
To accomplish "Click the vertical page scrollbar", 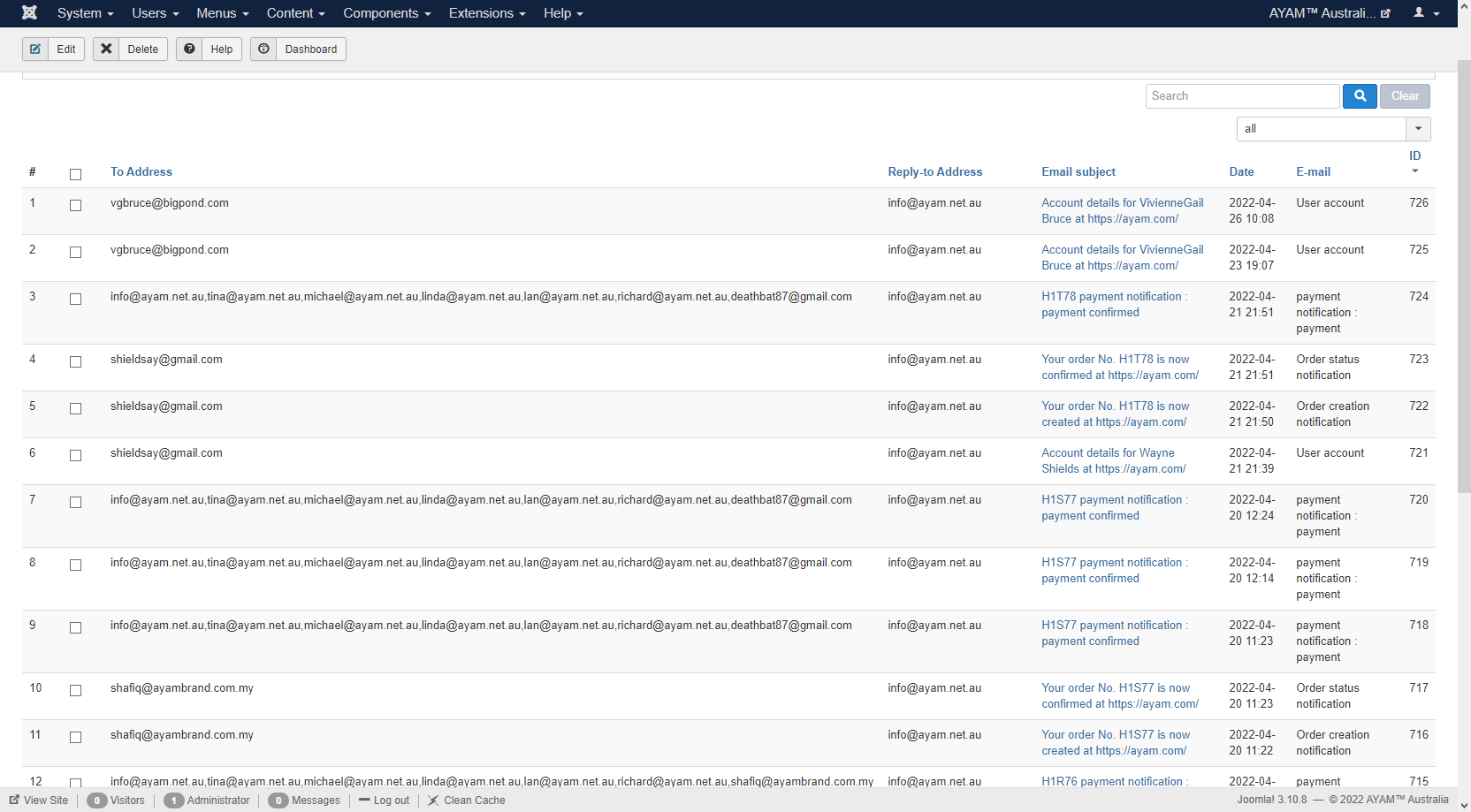I will pyautogui.click(x=1464, y=265).
